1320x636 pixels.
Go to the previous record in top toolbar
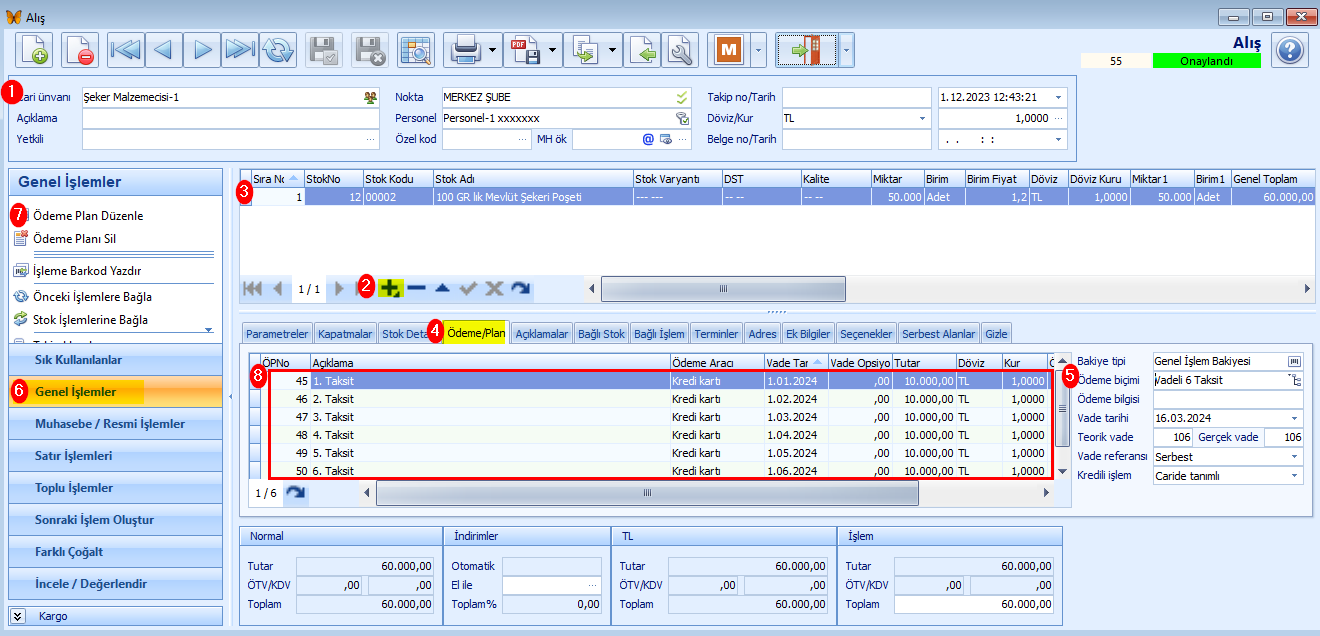click(x=164, y=49)
